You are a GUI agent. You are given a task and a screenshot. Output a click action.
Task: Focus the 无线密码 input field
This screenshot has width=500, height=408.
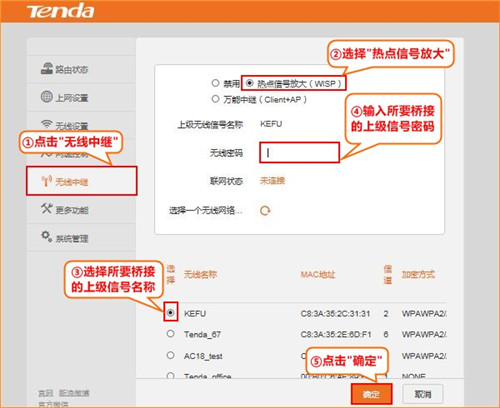(x=299, y=153)
